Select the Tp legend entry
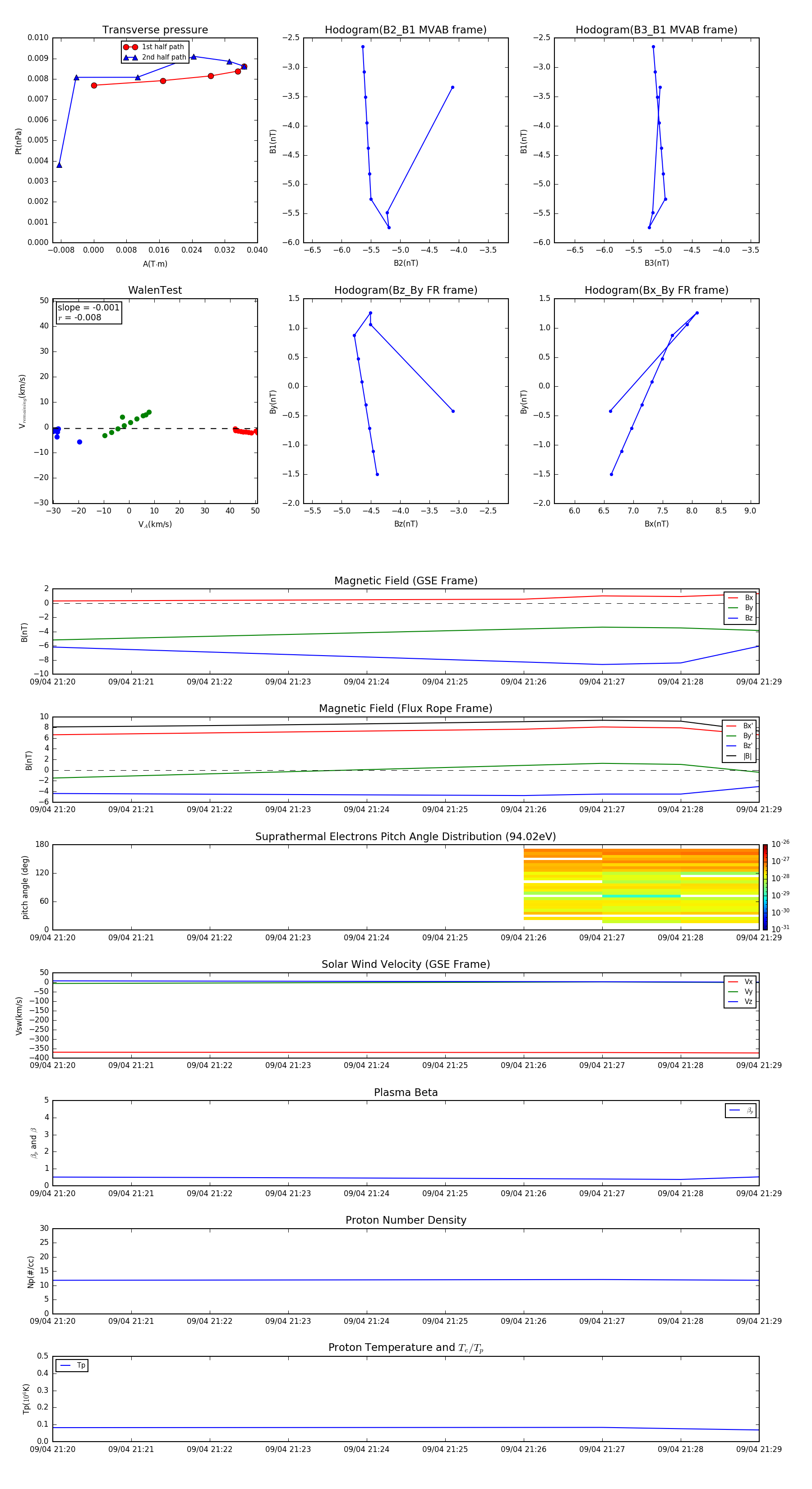The image size is (812, 1489). tap(72, 1365)
